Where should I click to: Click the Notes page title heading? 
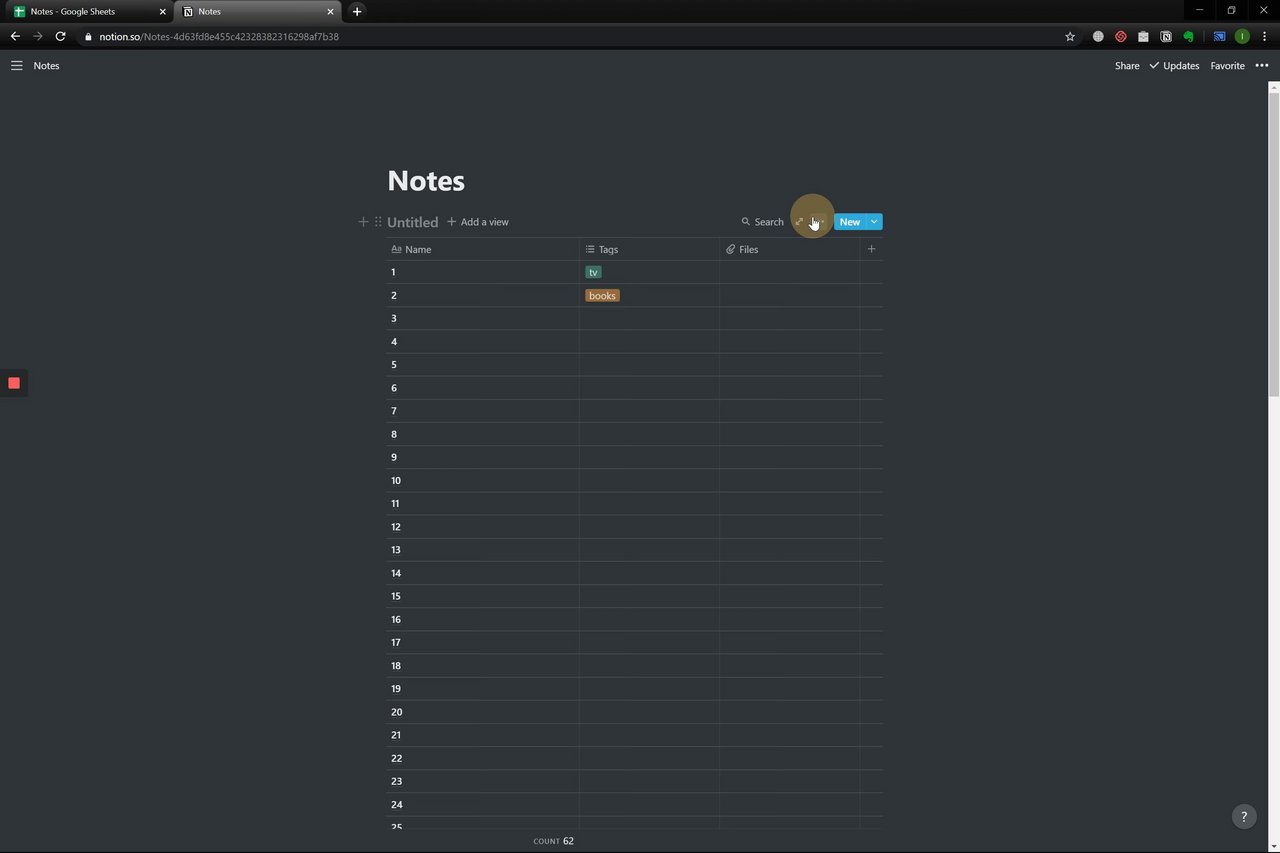pyautogui.click(x=426, y=181)
